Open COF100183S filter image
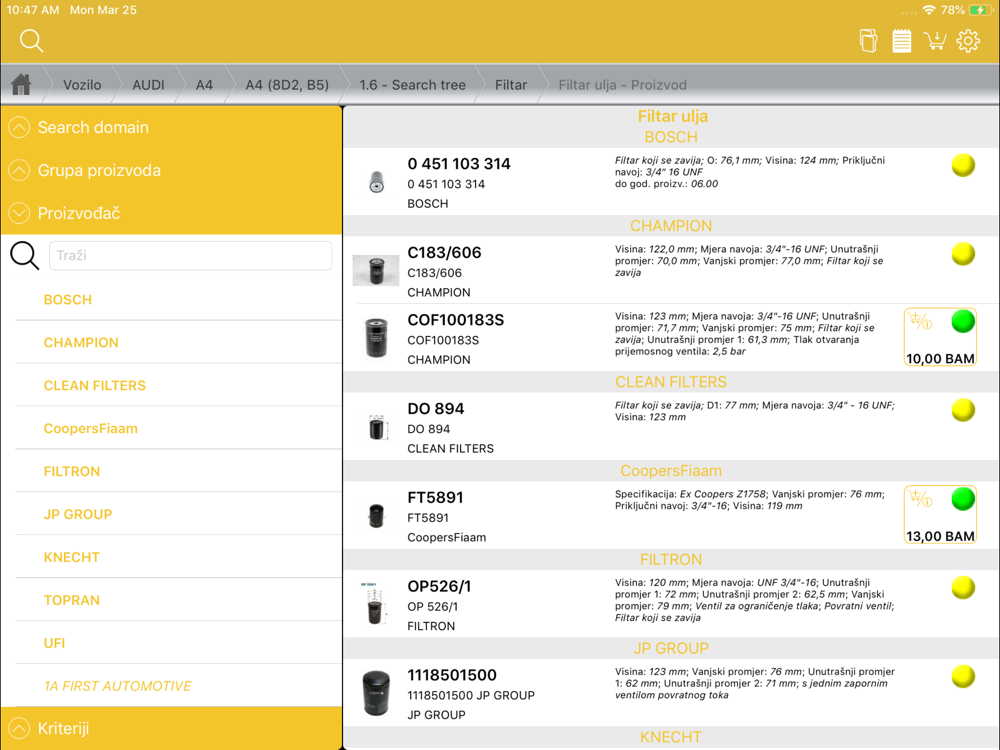The width and height of the screenshot is (1000, 750). tap(376, 337)
